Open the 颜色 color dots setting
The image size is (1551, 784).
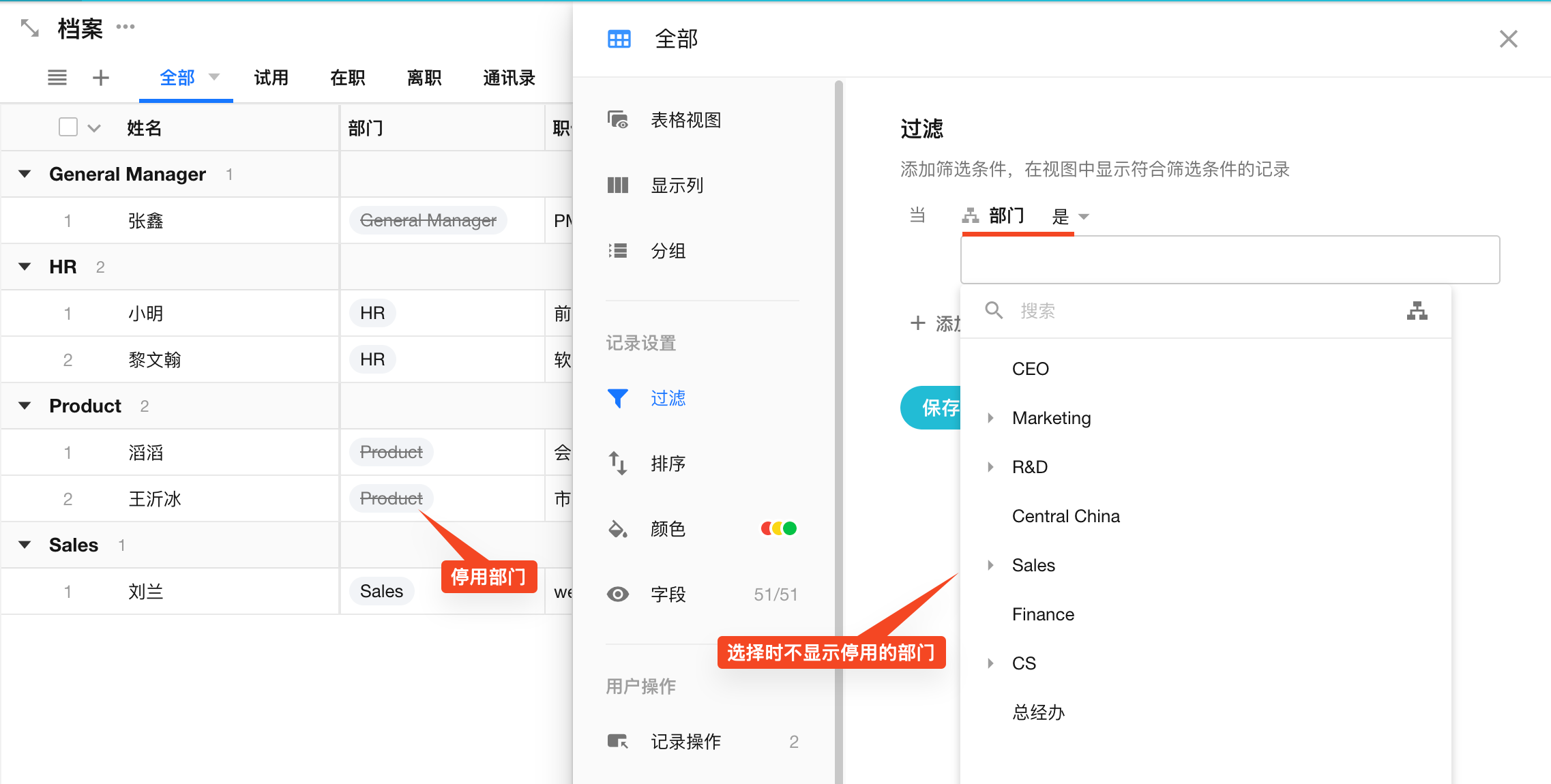pyautogui.click(x=779, y=528)
